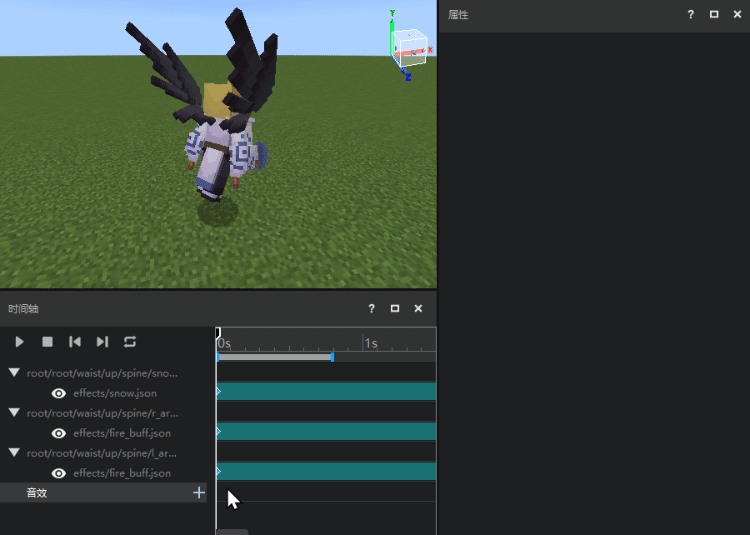The height and width of the screenshot is (535, 750).
Task: Add a new sound effect track
Action: (199, 492)
